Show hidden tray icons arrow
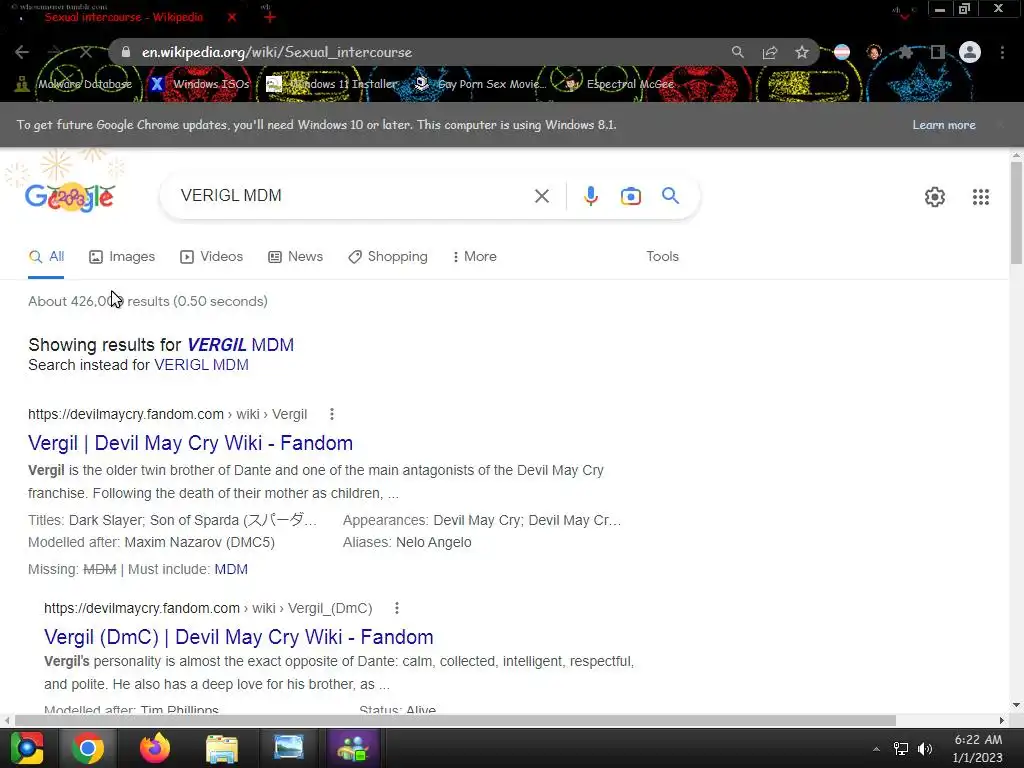Viewport: 1024px width, 768px height. tap(876, 749)
